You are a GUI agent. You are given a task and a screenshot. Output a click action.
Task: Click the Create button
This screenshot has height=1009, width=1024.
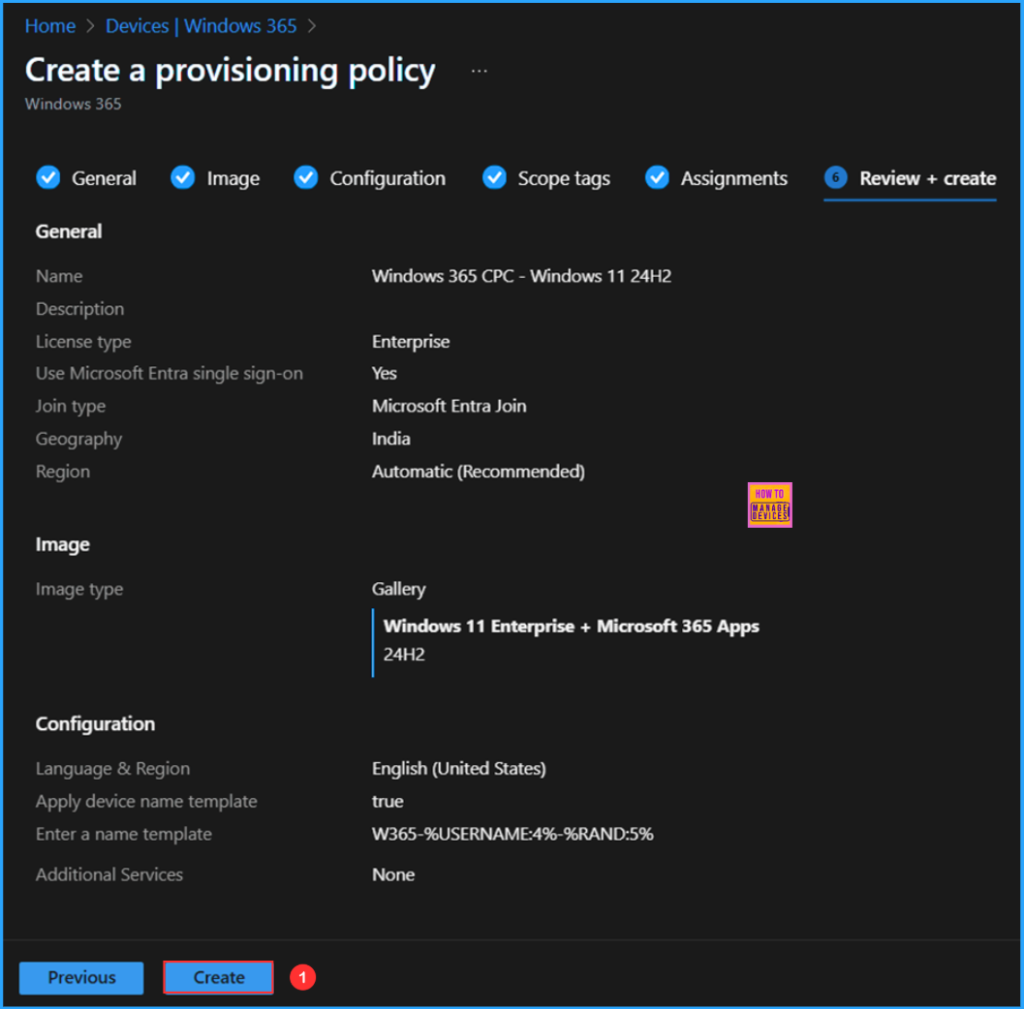(x=219, y=978)
